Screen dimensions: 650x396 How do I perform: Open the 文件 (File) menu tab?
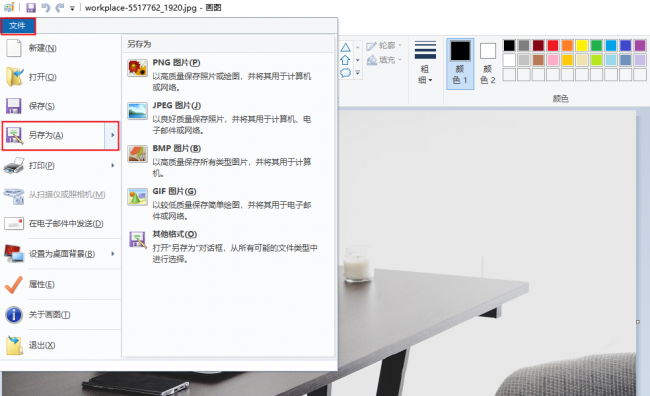pyautogui.click(x=17, y=26)
